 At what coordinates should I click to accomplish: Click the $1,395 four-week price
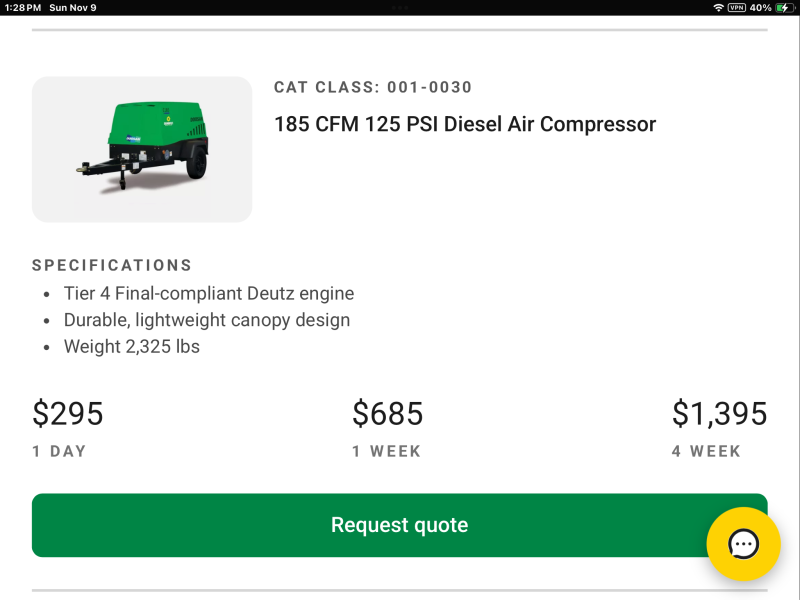click(x=719, y=413)
